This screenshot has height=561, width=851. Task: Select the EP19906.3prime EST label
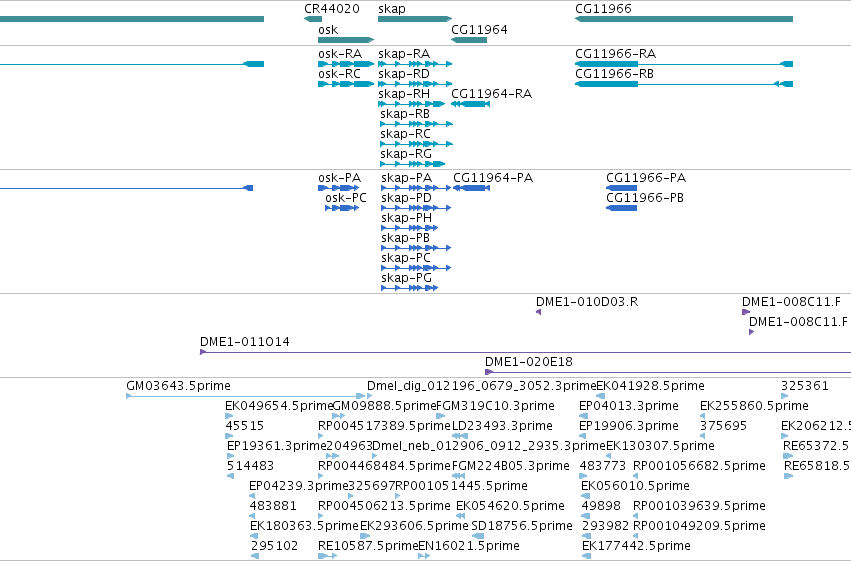click(628, 426)
